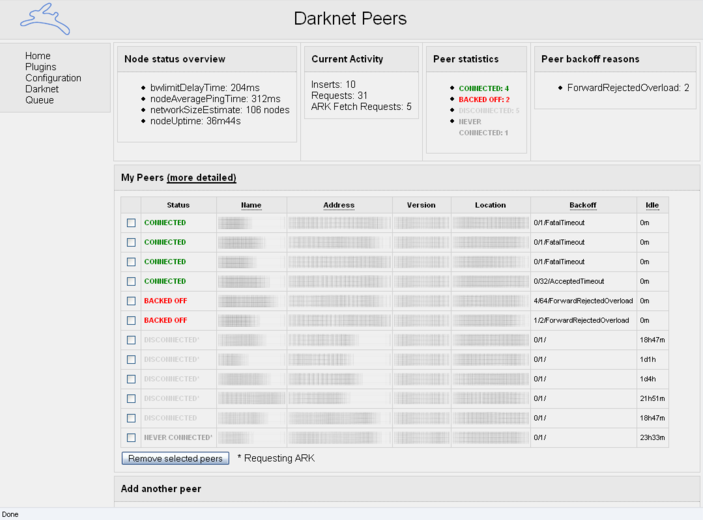Image resolution: width=703 pixels, height=520 pixels.
Task: Sort peers by Location column header
Action: tap(490, 205)
